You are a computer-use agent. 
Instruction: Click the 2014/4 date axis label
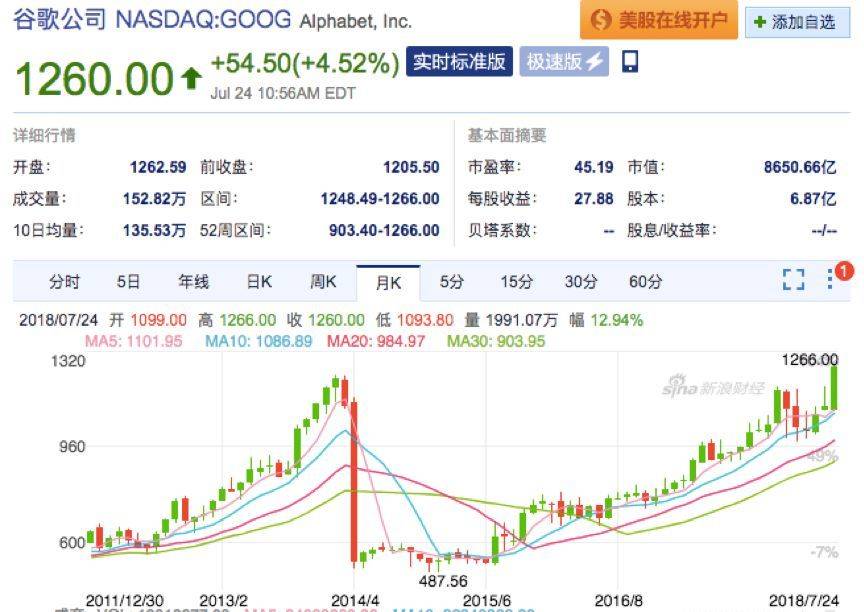click(355, 600)
